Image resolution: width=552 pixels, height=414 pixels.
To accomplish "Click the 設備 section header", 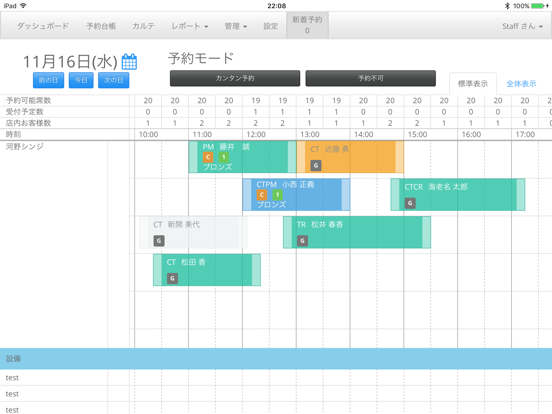I will click(276, 359).
